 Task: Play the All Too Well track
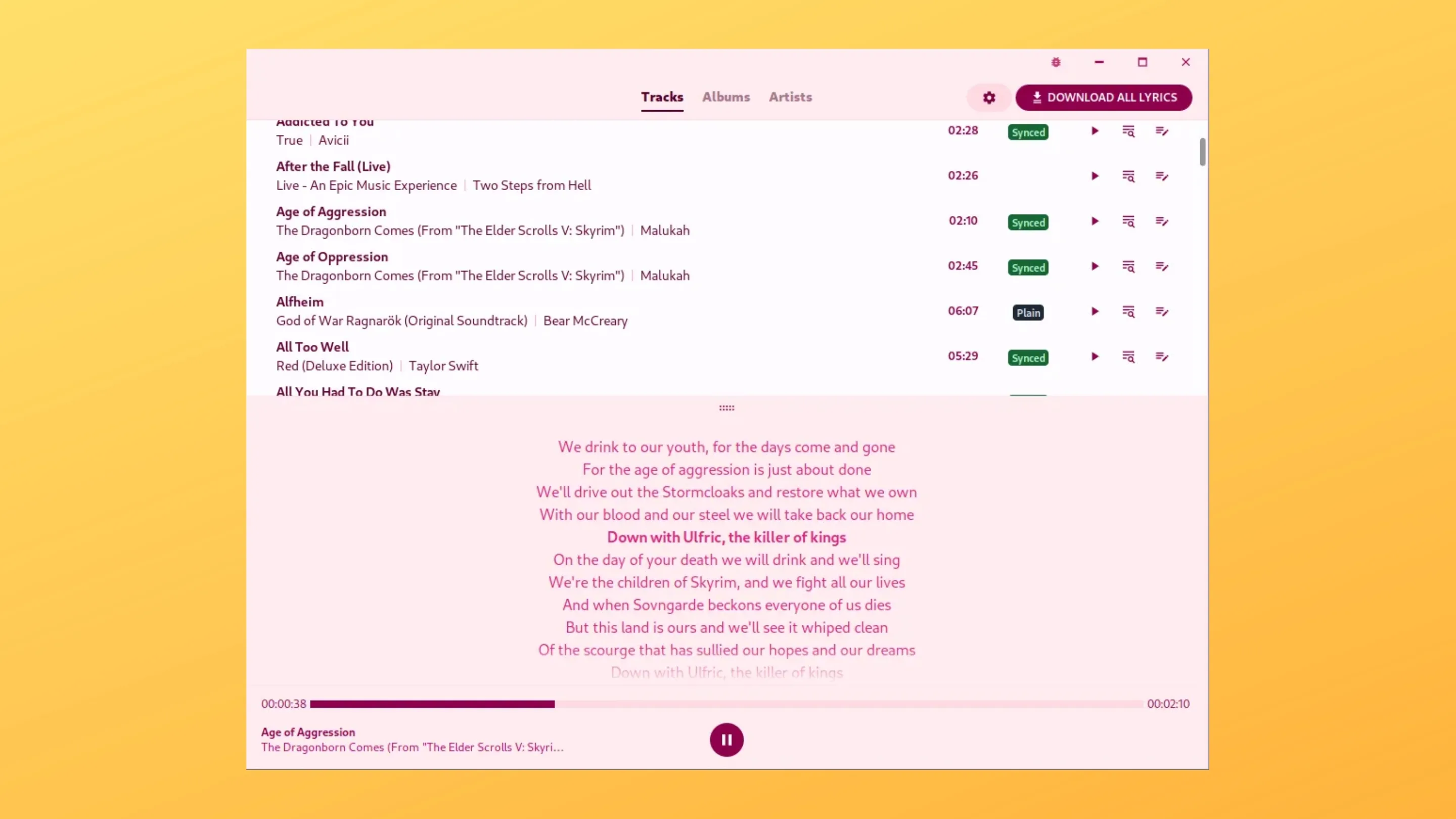pos(1095,357)
